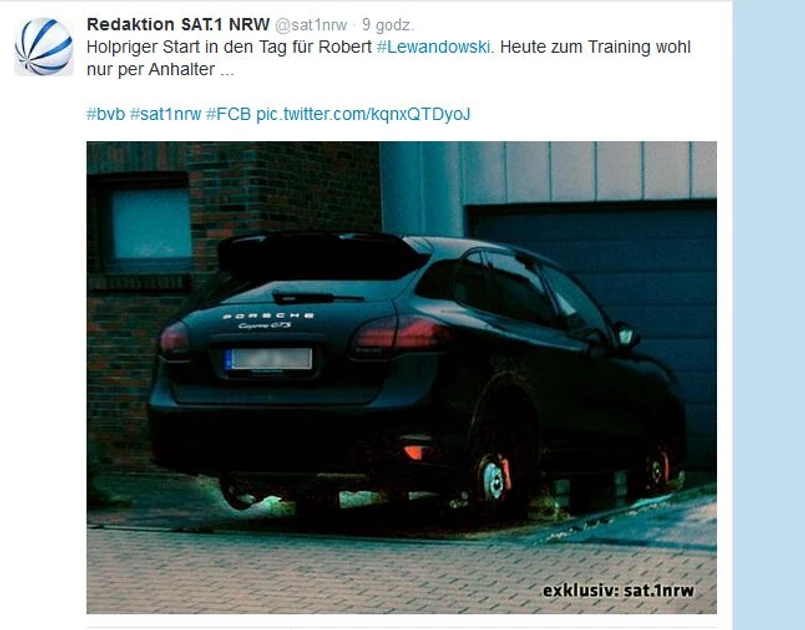The width and height of the screenshot is (805, 630).
Task: Click the light blue page sidebar
Action: [769, 315]
